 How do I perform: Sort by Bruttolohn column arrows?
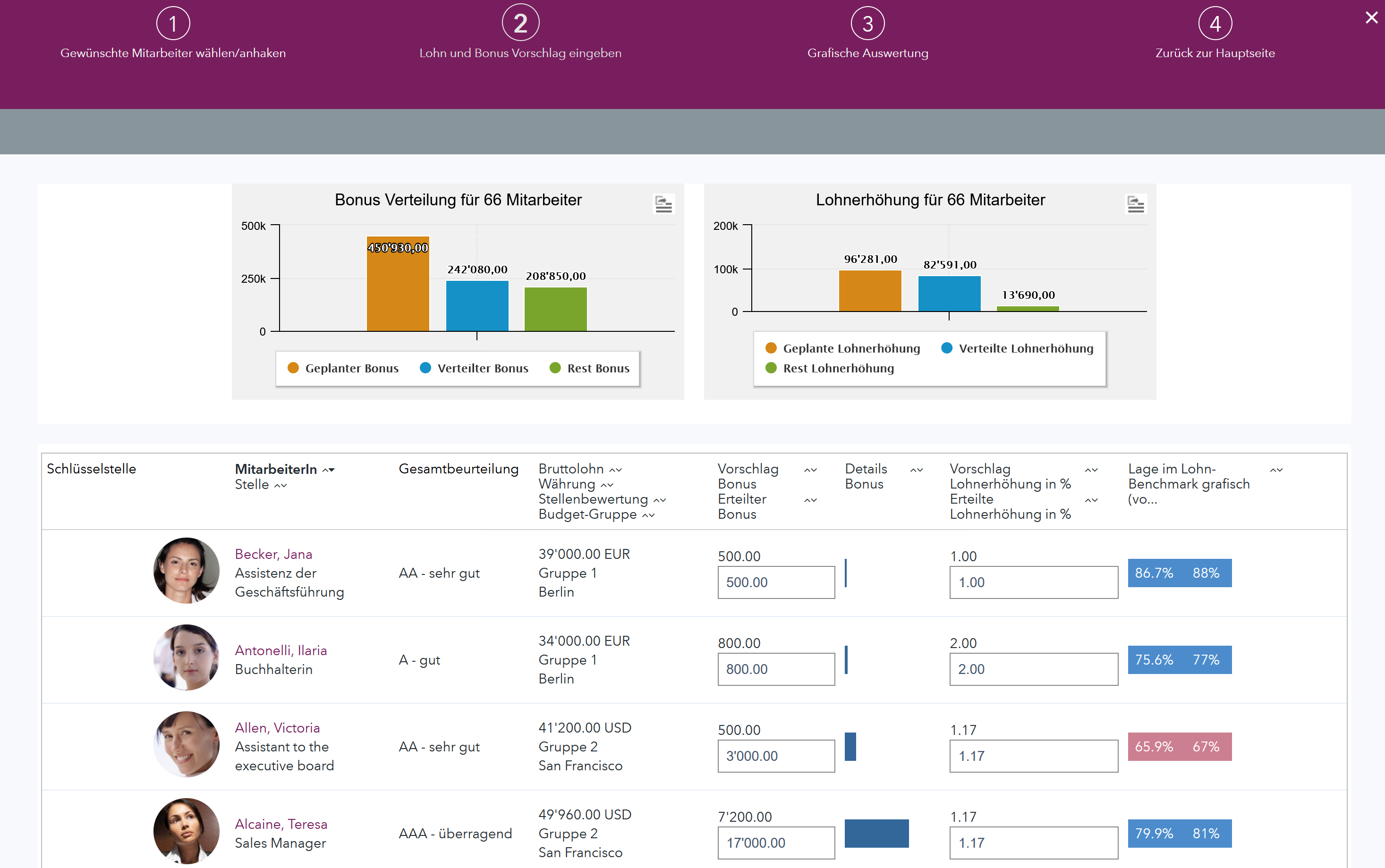coord(616,470)
